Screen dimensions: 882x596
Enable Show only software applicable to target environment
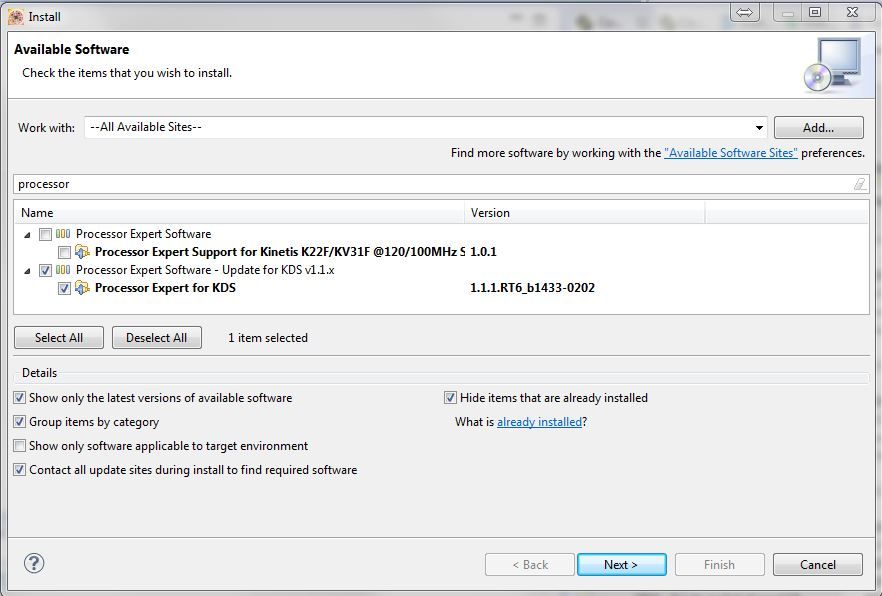click(20, 446)
